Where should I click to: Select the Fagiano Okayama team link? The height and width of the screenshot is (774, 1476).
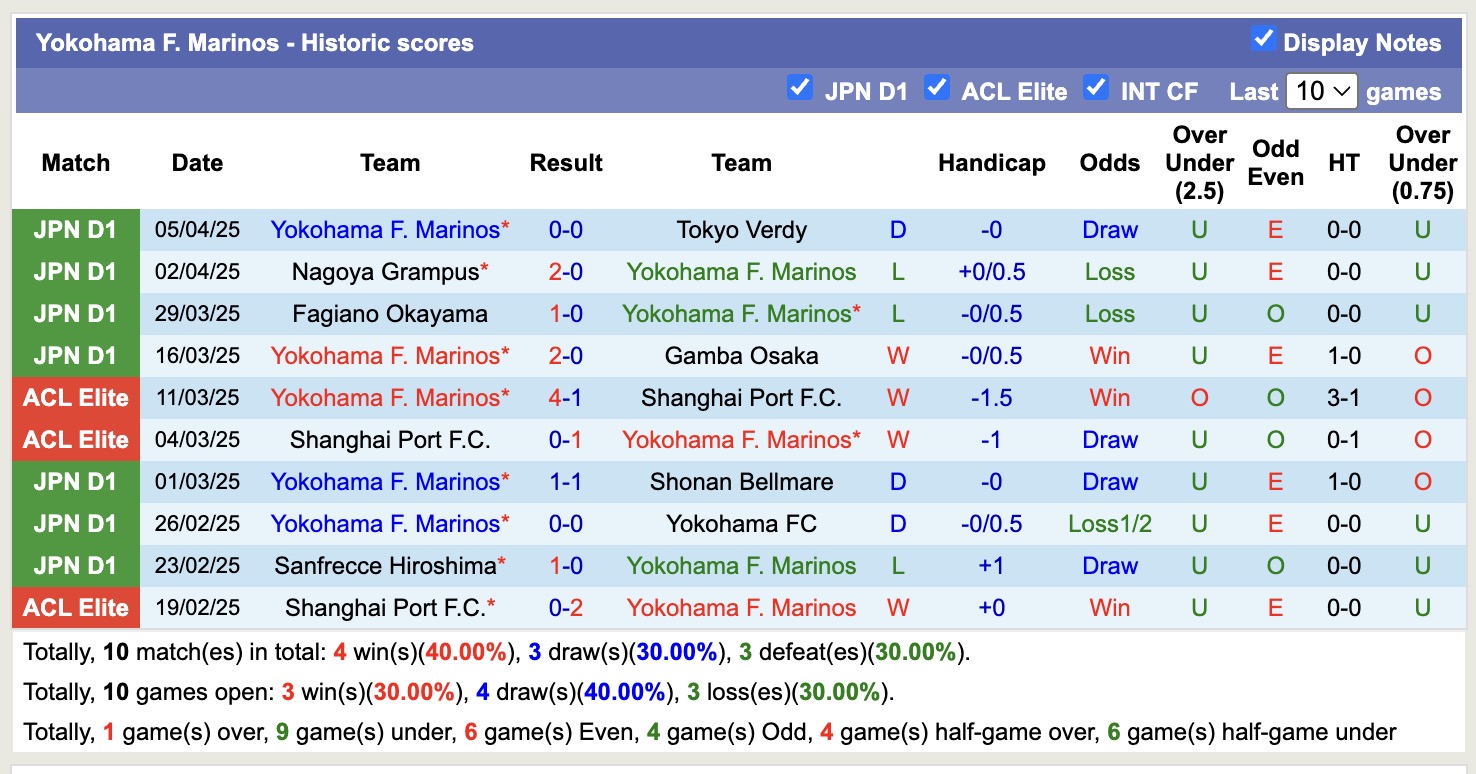390,314
